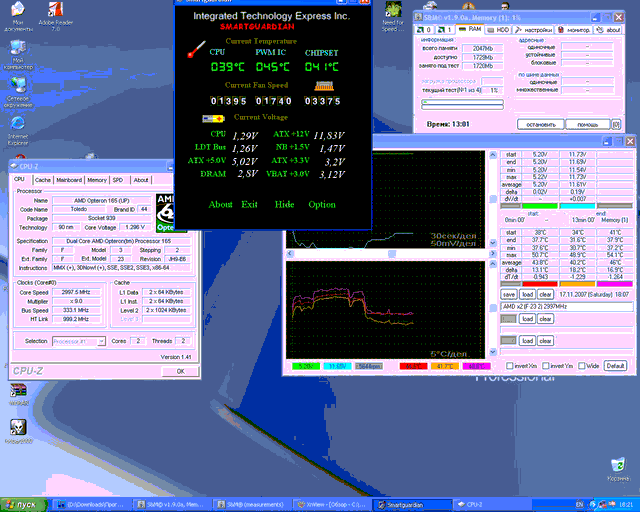Select the skull desktop icon below WinRAR

point(18,431)
